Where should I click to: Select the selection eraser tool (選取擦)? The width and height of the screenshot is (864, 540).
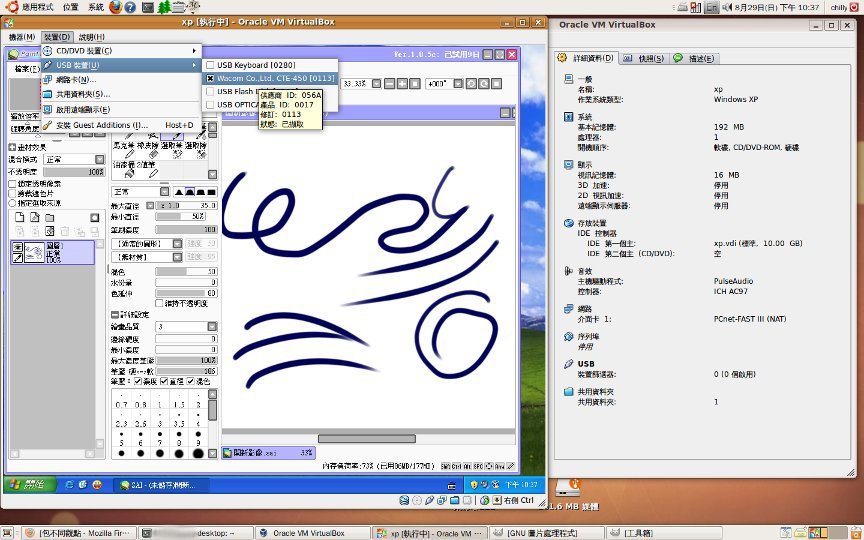(196, 151)
